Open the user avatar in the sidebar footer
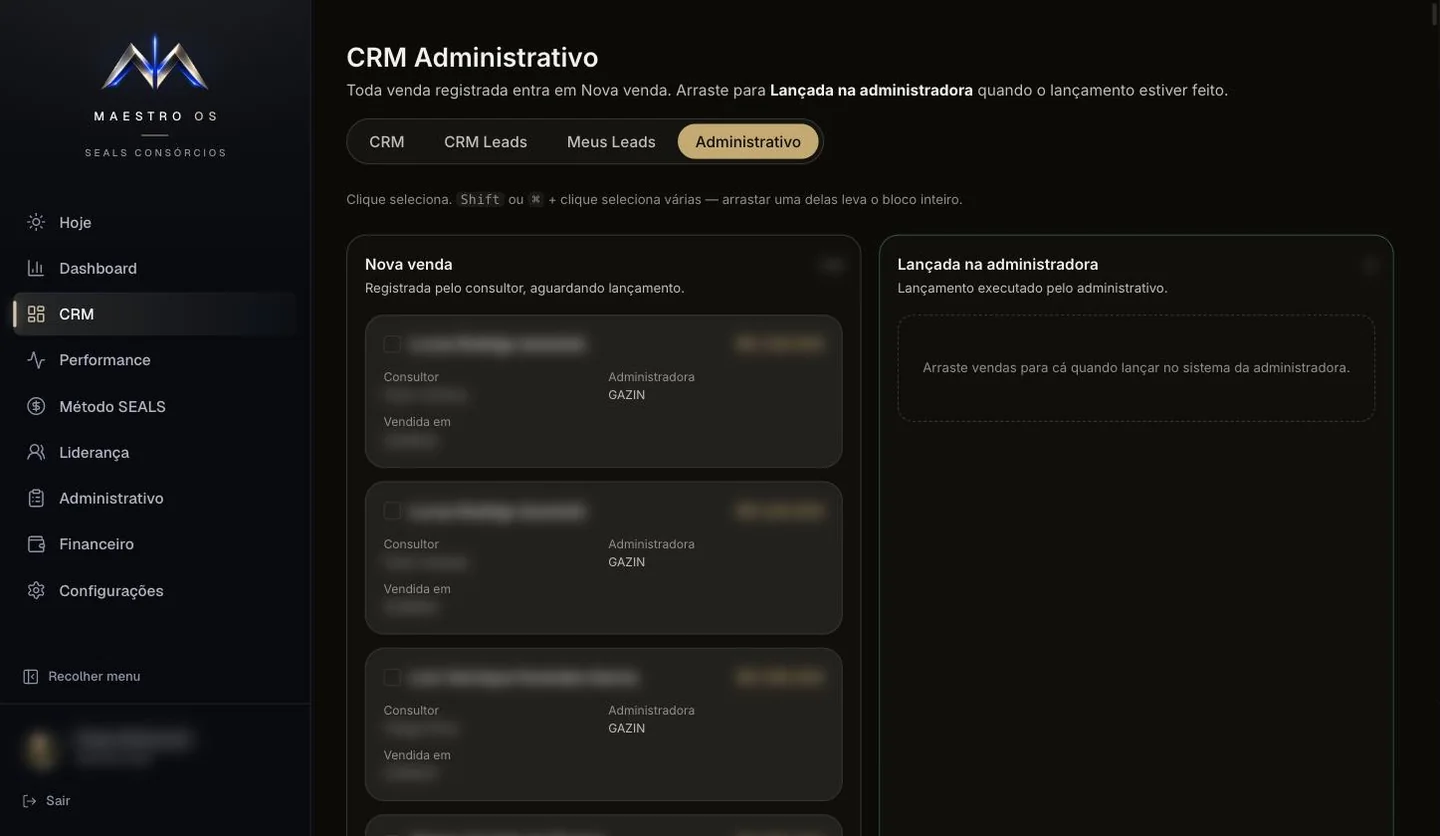This screenshot has width=1440, height=836. click(x=40, y=749)
